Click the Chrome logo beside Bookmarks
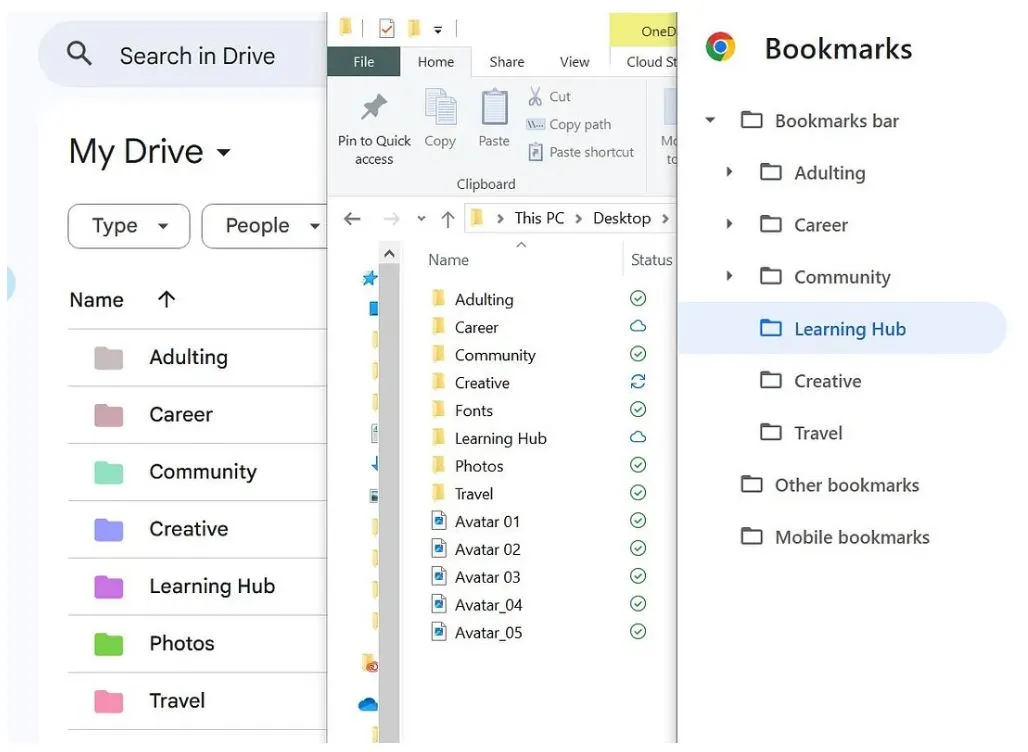 (721, 47)
